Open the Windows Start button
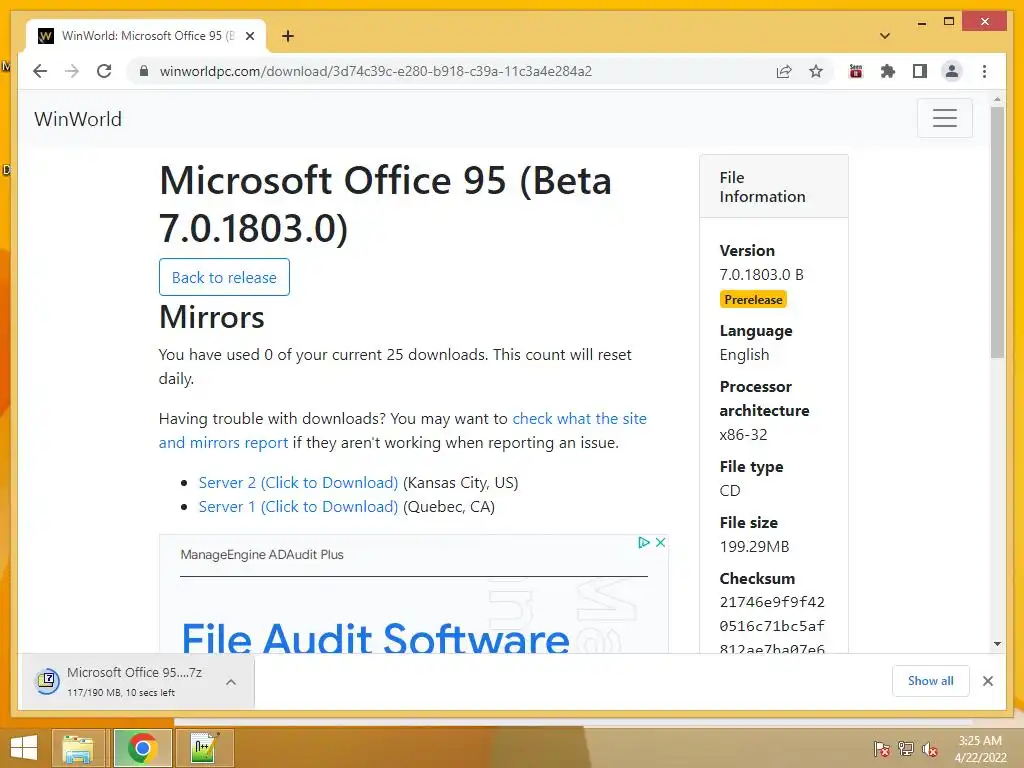This screenshot has height=768, width=1024. click(24, 748)
